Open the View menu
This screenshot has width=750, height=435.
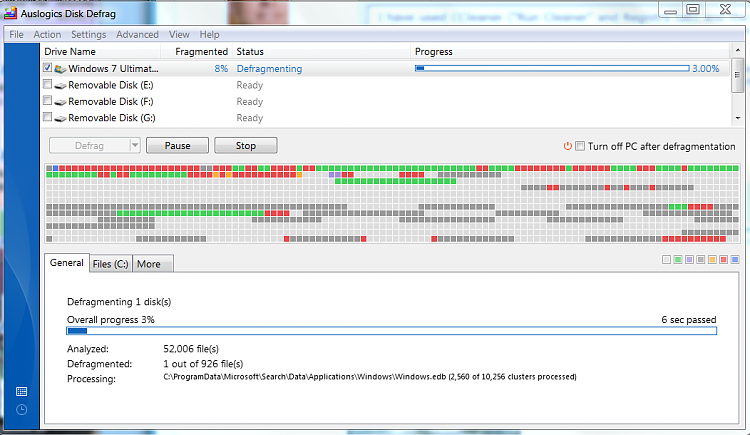pos(179,34)
